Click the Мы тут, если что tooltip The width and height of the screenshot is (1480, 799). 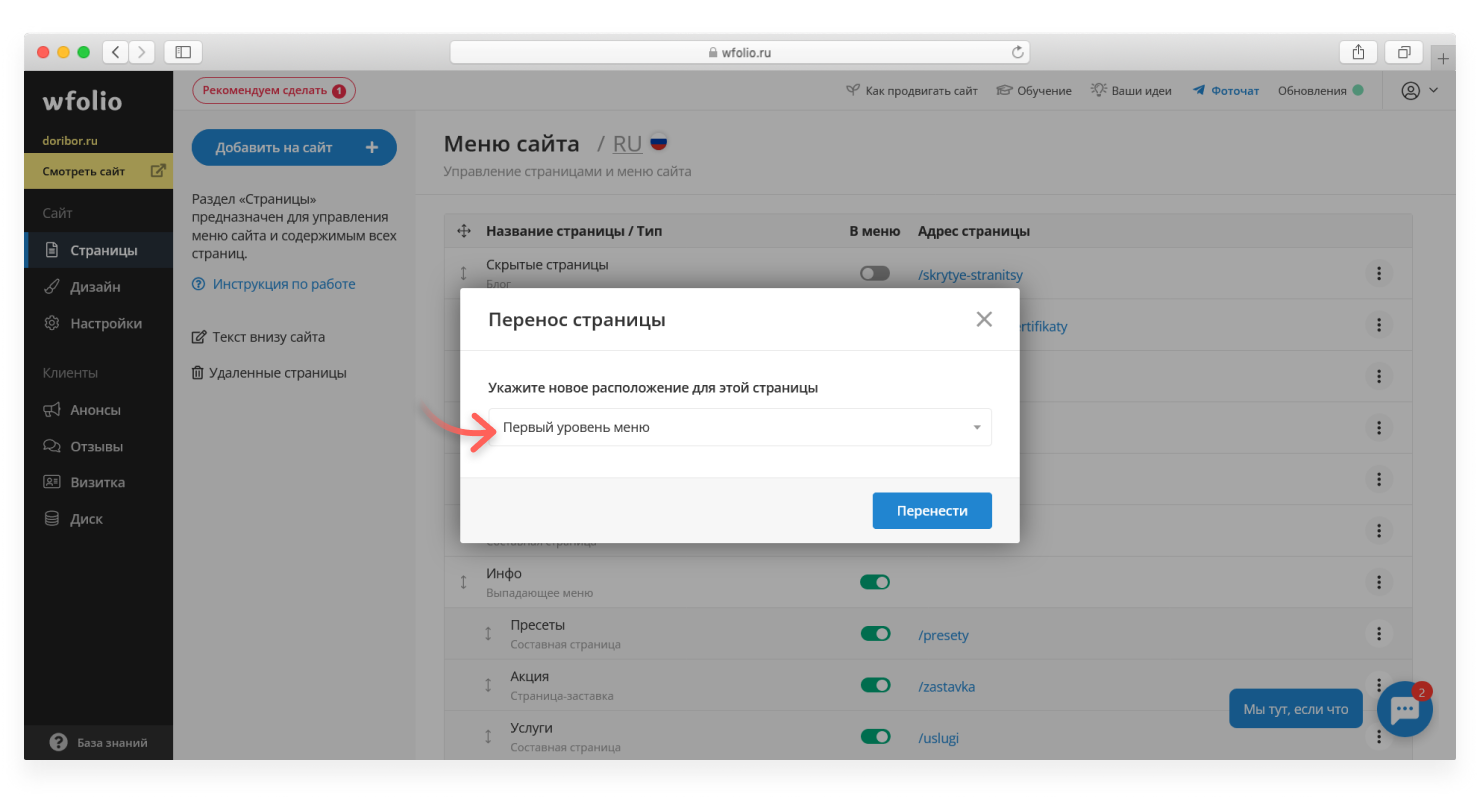tap(1296, 709)
